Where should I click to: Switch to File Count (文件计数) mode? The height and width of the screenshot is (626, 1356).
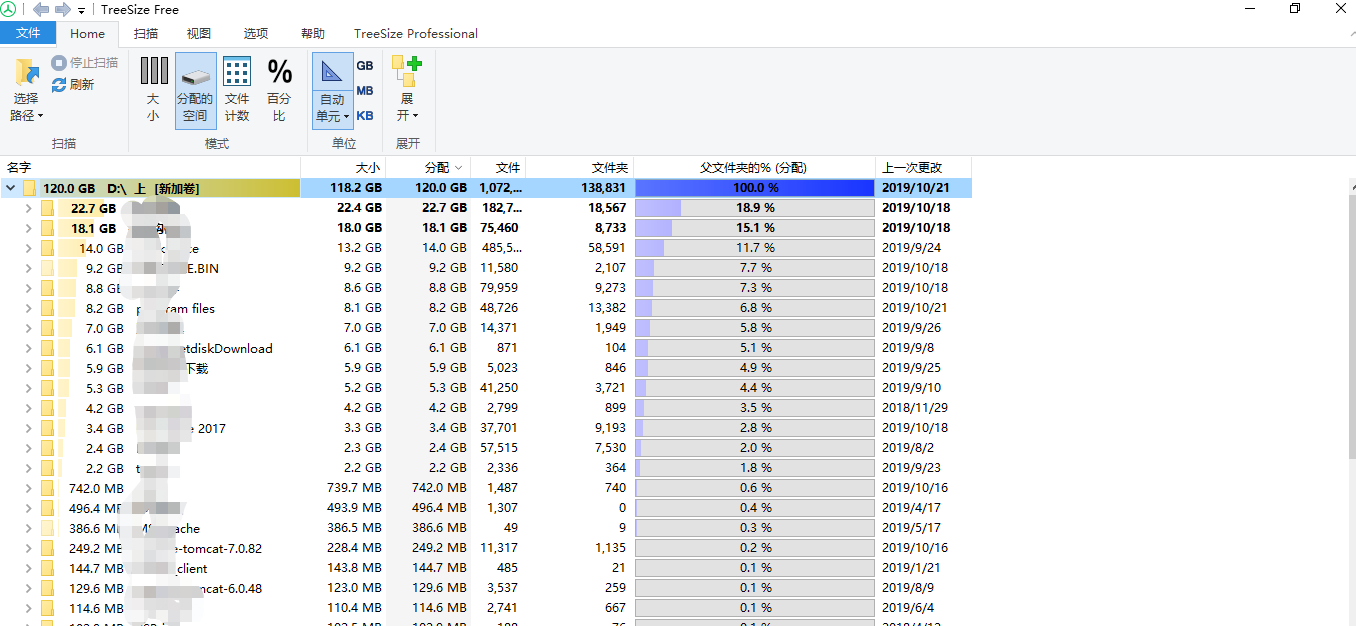click(237, 90)
